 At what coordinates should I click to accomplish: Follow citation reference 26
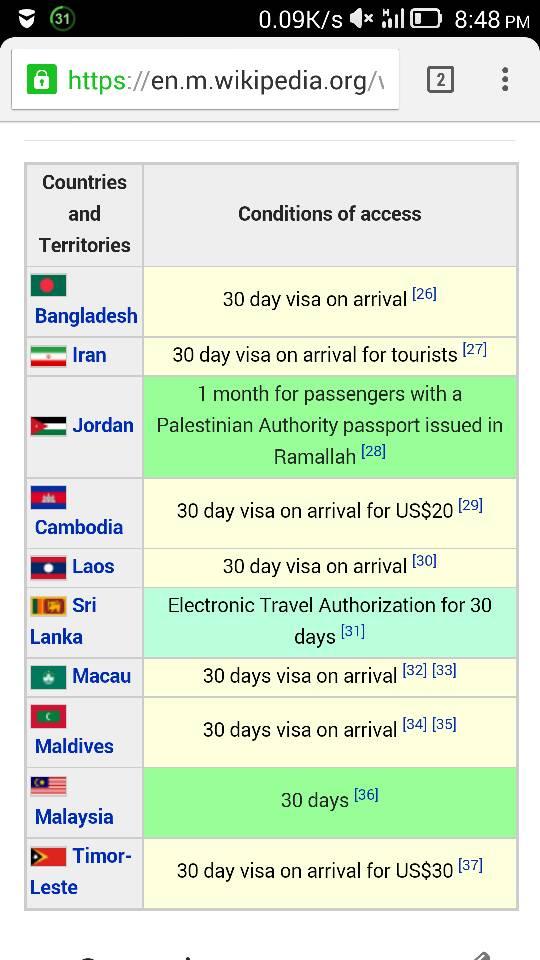click(424, 294)
